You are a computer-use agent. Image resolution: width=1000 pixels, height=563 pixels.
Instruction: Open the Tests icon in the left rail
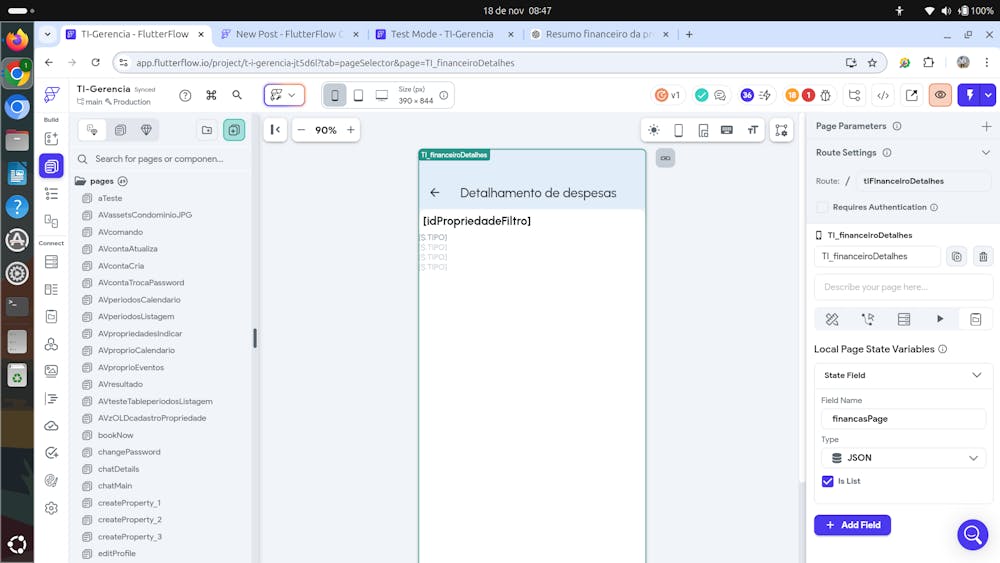pos(51,453)
